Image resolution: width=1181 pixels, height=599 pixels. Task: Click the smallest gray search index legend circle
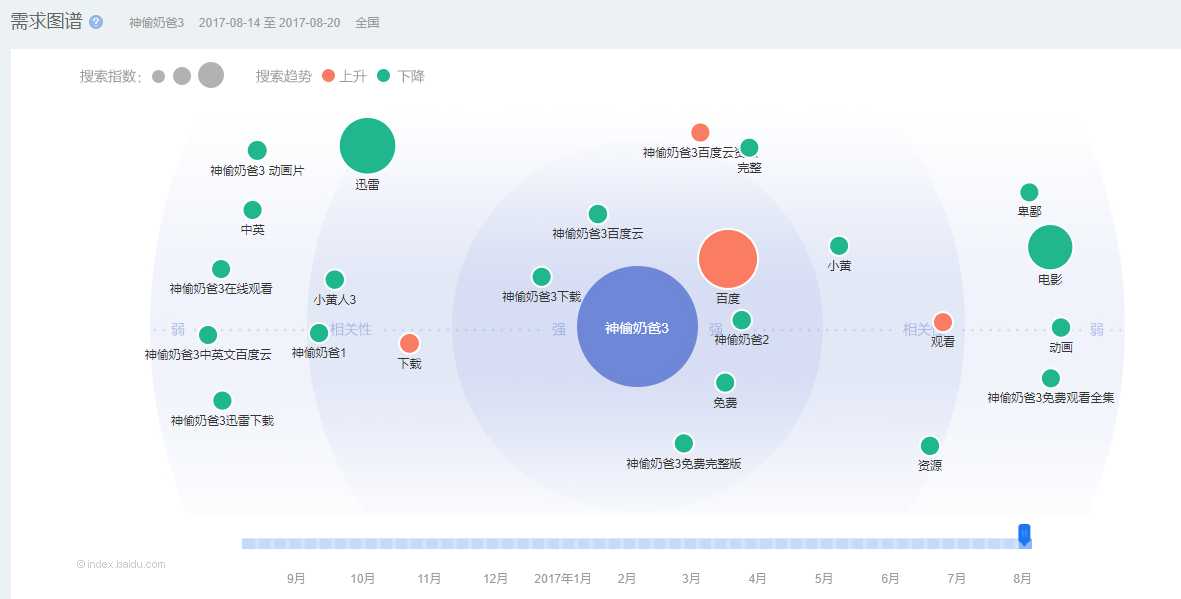[x=158, y=76]
